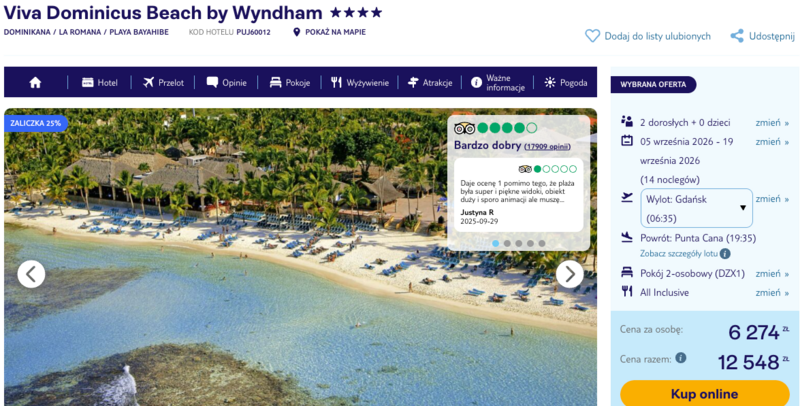The image size is (800, 406).
Task: Click info icon beside Cena razem
Action: [681, 358]
